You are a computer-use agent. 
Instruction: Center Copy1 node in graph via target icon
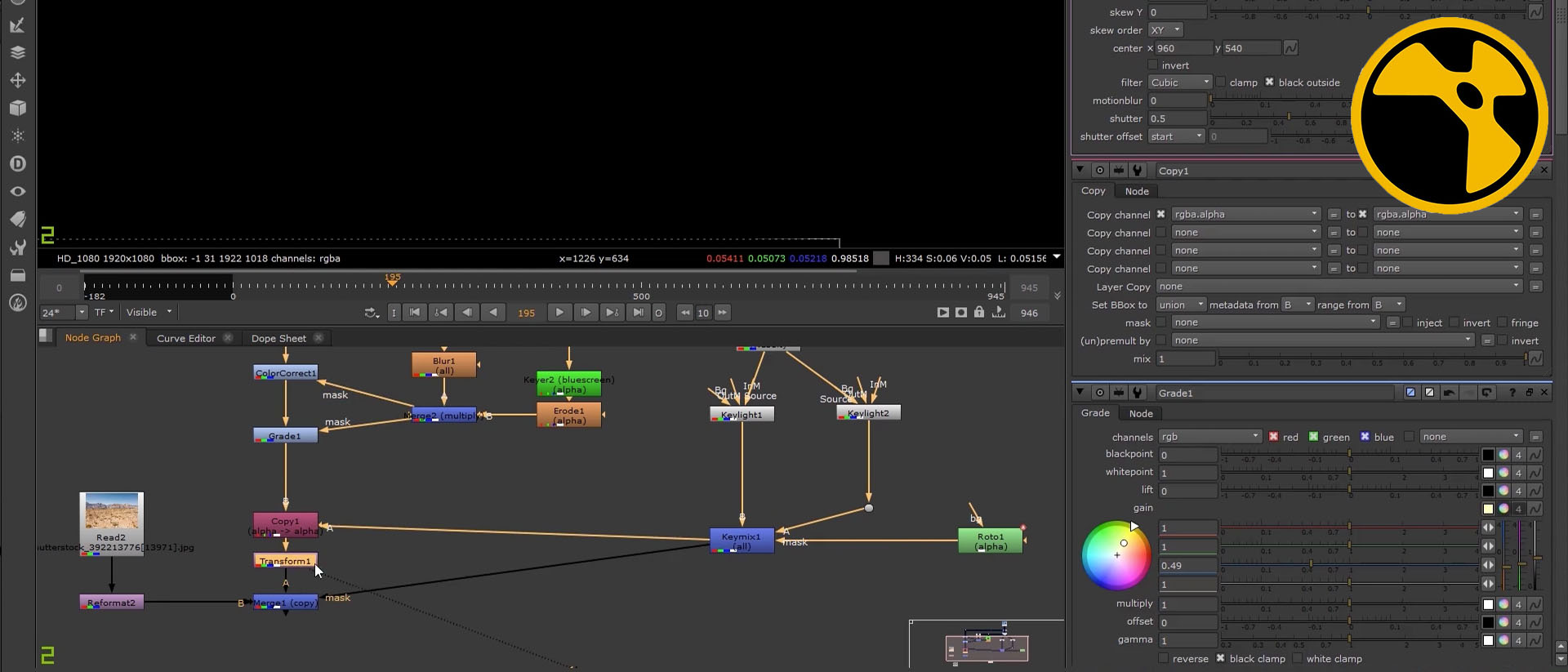pyautogui.click(x=1100, y=170)
